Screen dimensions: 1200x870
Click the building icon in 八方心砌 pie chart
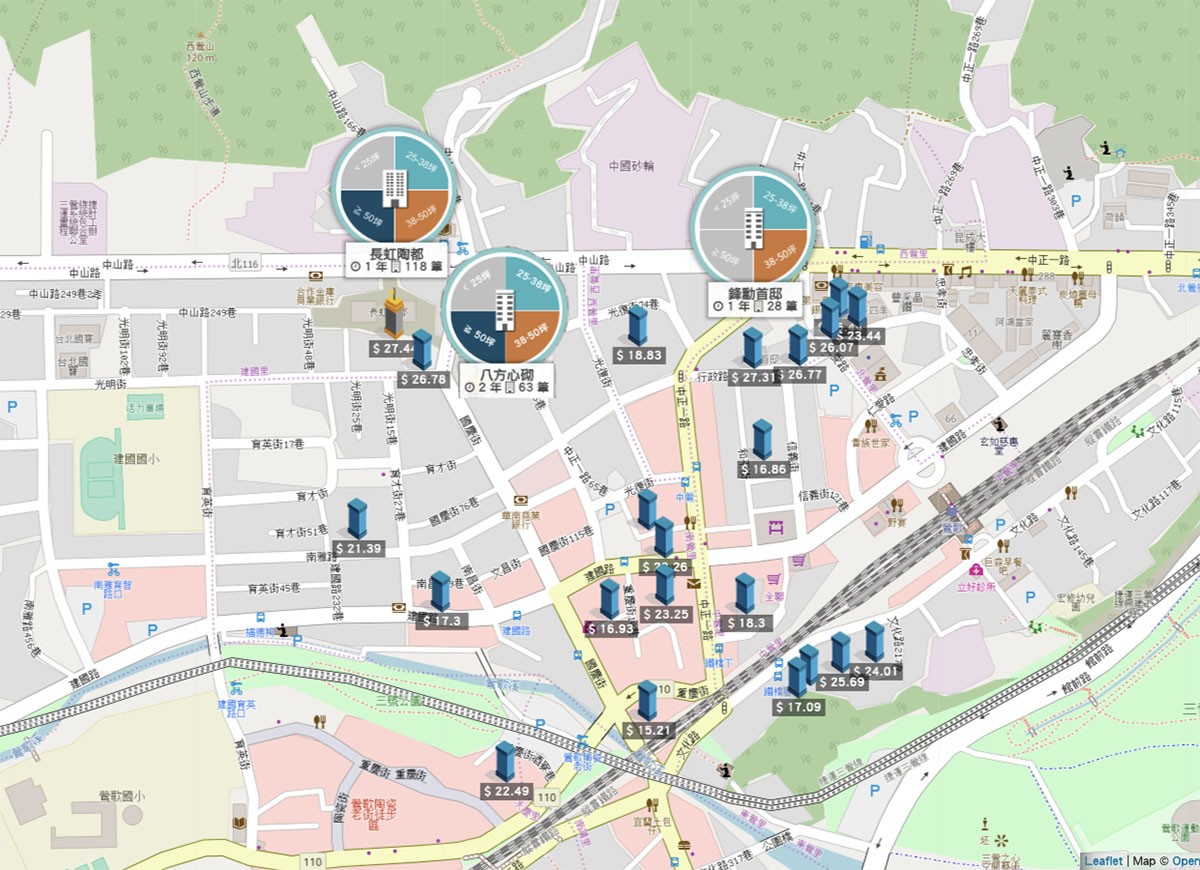(x=505, y=308)
